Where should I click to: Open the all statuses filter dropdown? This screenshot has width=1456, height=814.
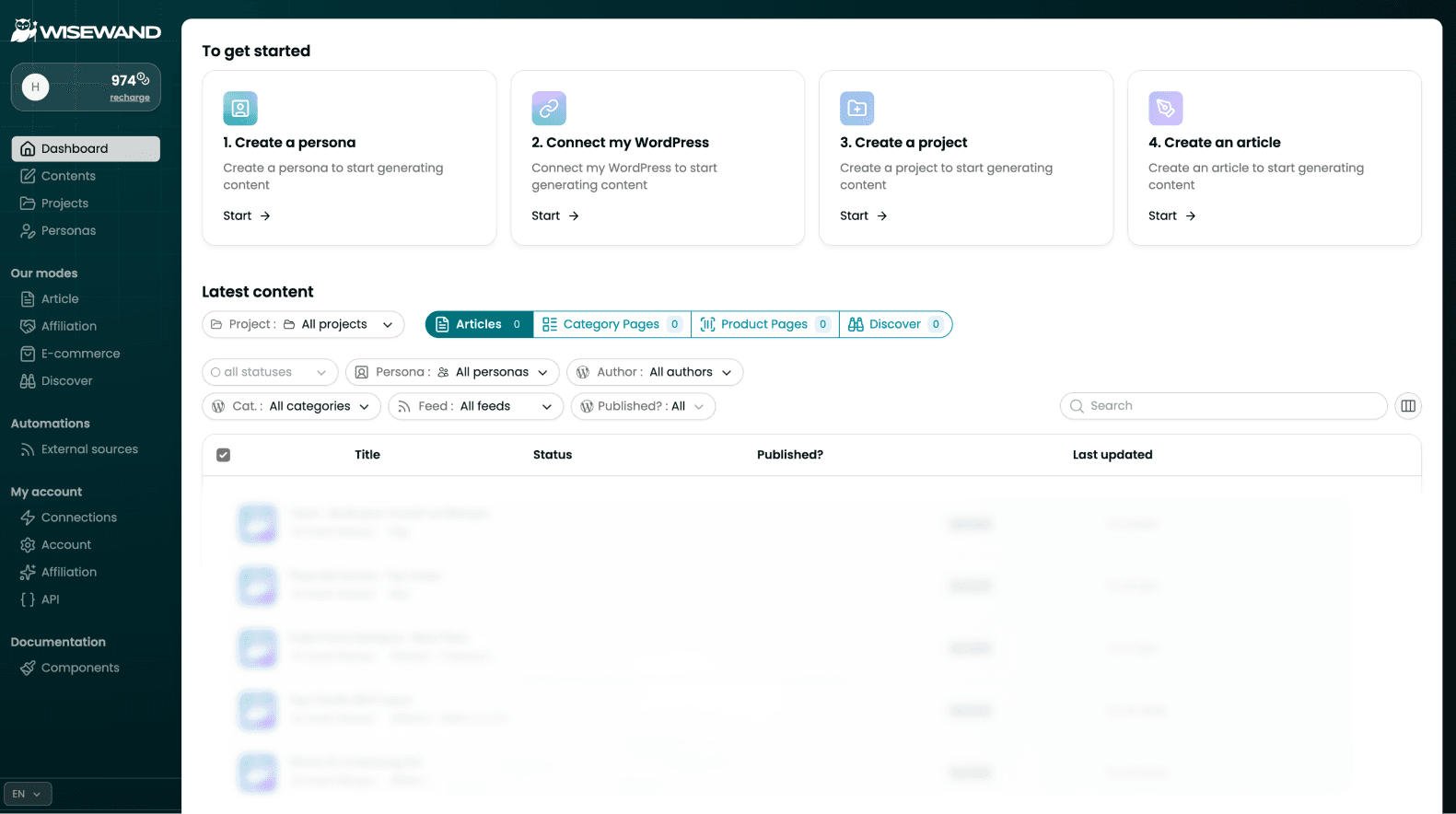tap(269, 372)
